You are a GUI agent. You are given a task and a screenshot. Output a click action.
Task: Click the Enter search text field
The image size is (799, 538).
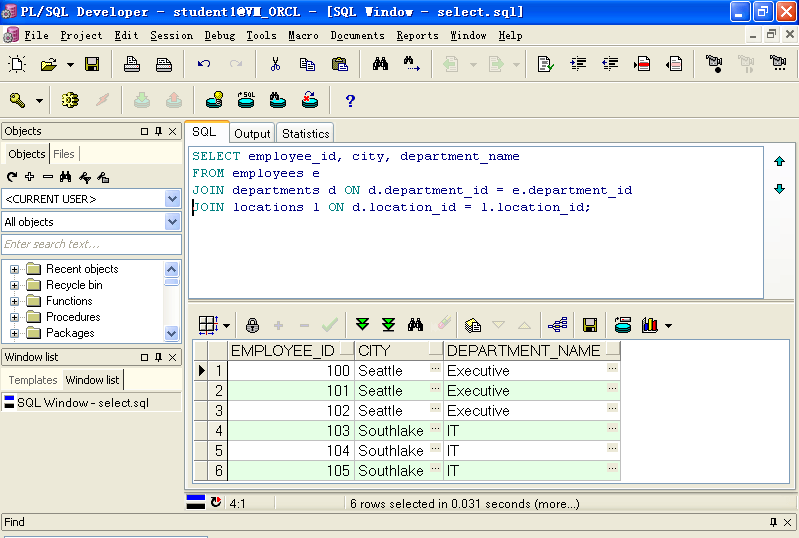(x=91, y=244)
